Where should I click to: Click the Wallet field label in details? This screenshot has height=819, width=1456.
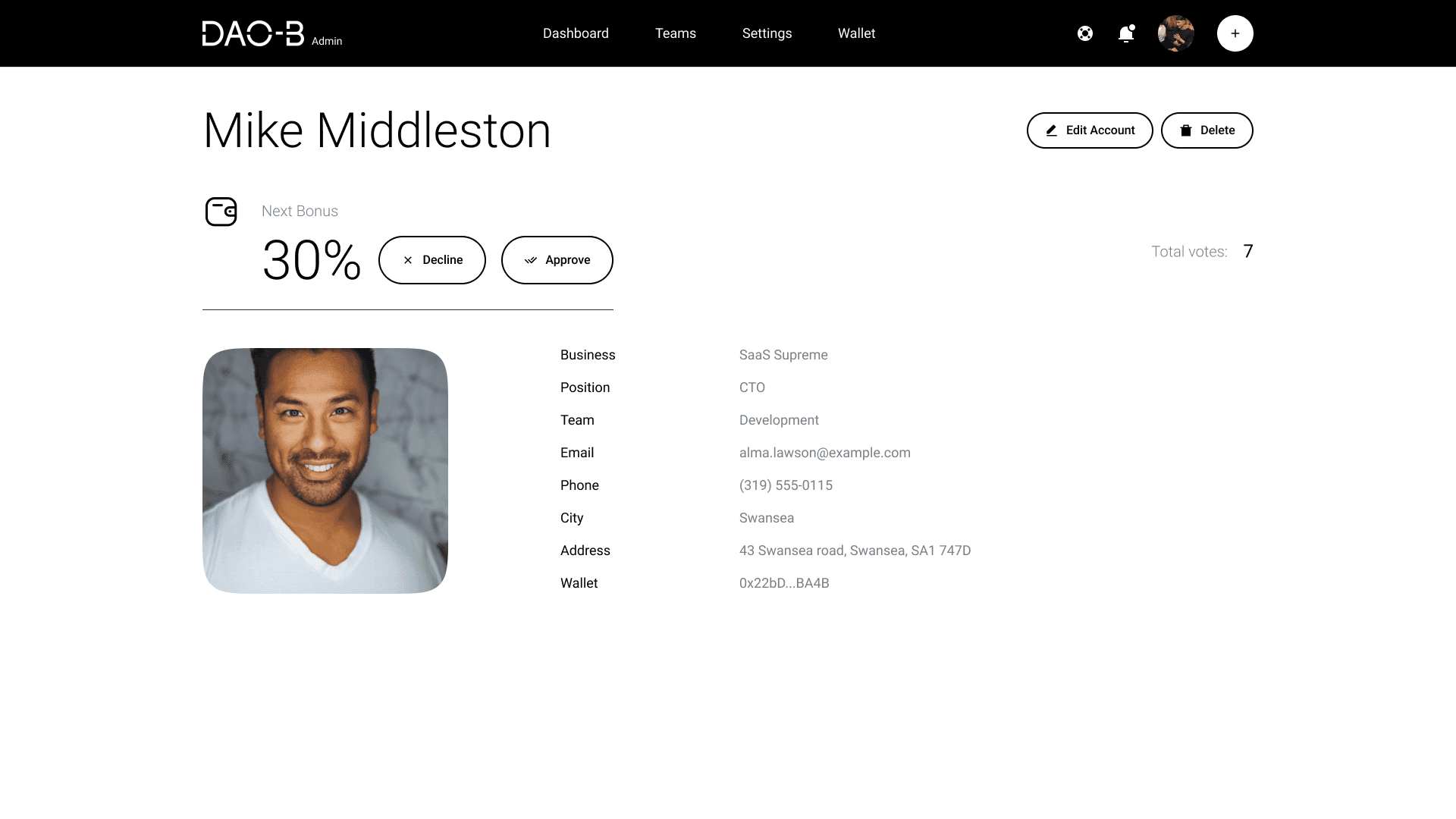(579, 583)
